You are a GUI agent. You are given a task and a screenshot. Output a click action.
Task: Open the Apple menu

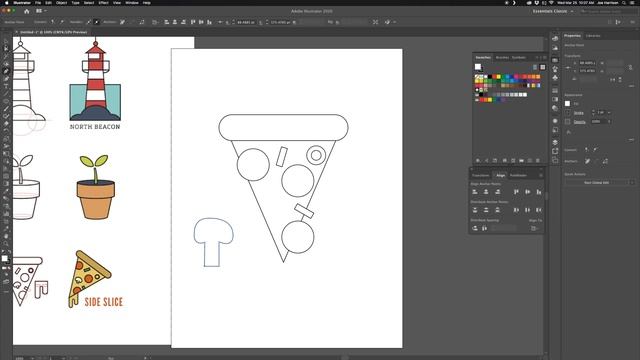(6, 2)
